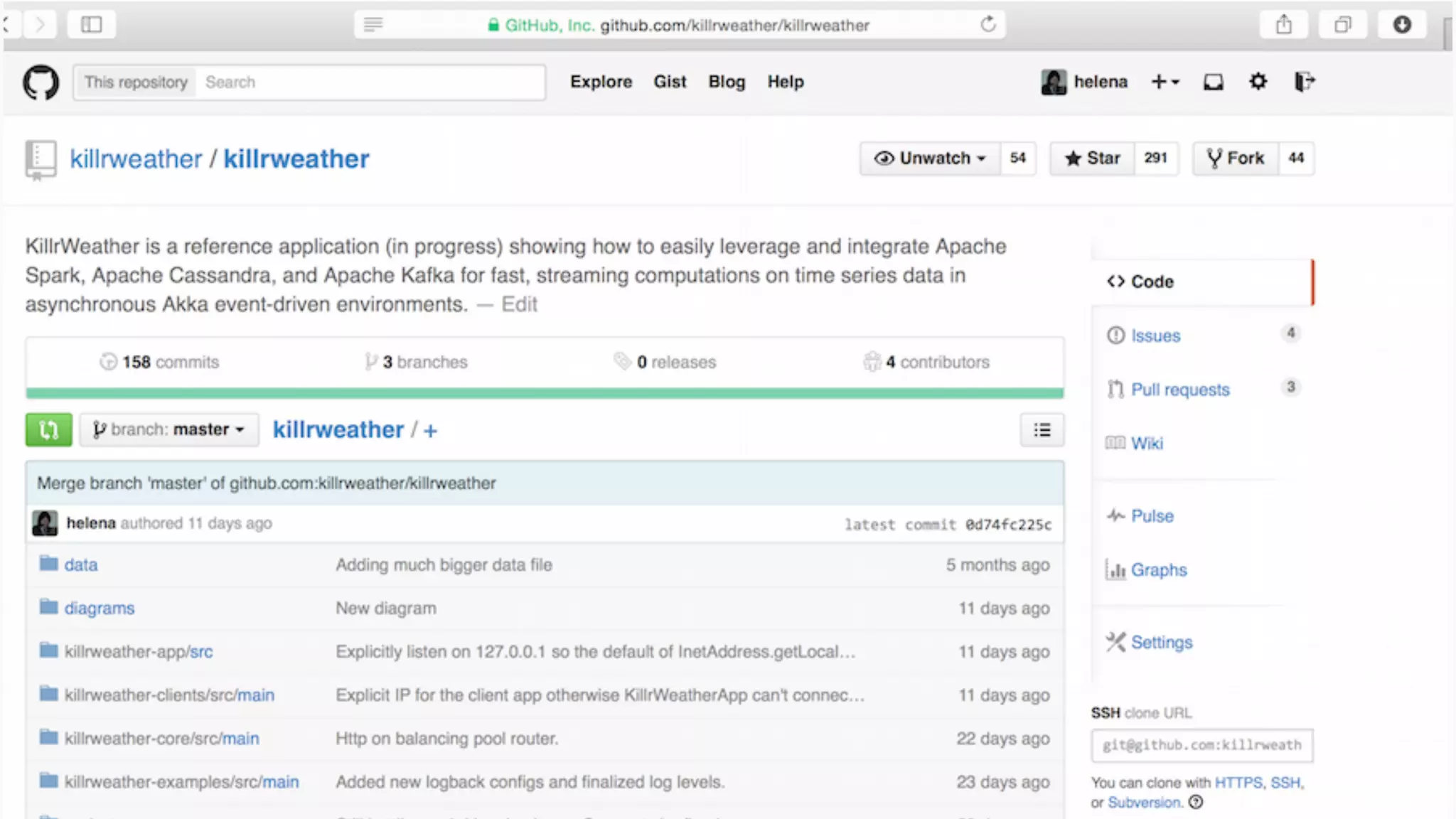View the 3 branches
This screenshot has height=819, width=1456.
(x=416, y=362)
